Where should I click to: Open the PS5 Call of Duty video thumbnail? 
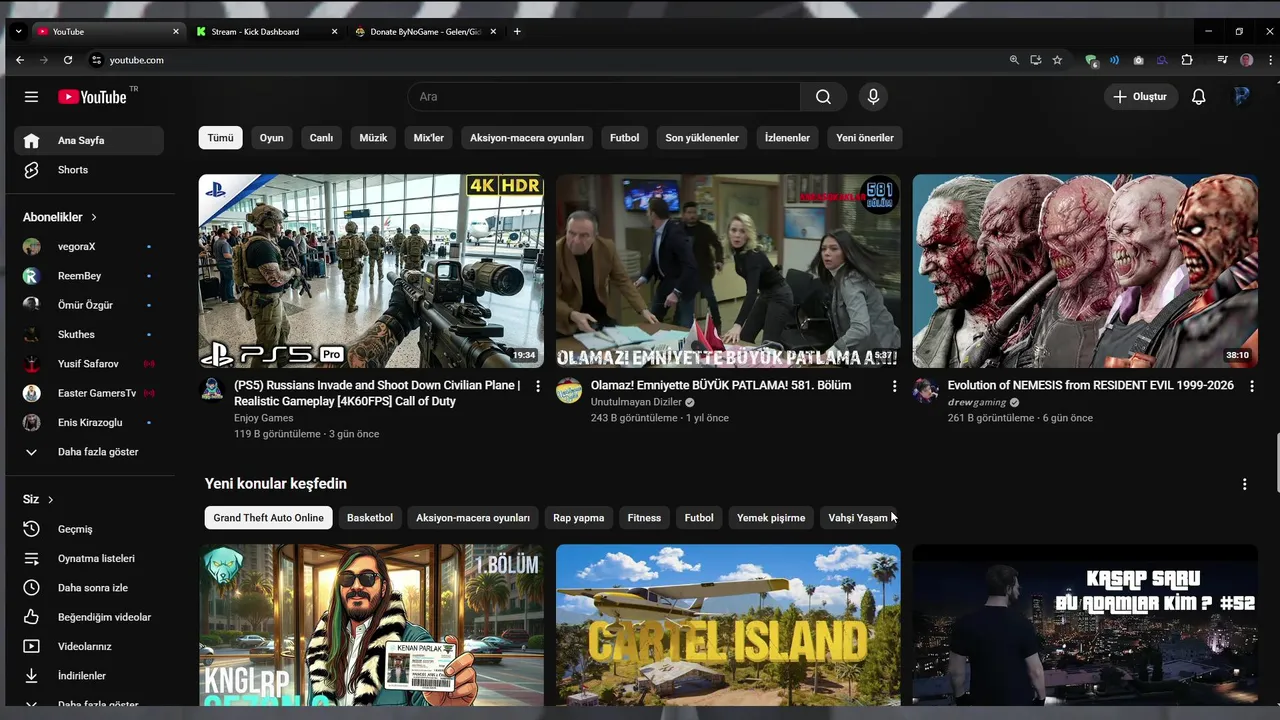coord(371,271)
